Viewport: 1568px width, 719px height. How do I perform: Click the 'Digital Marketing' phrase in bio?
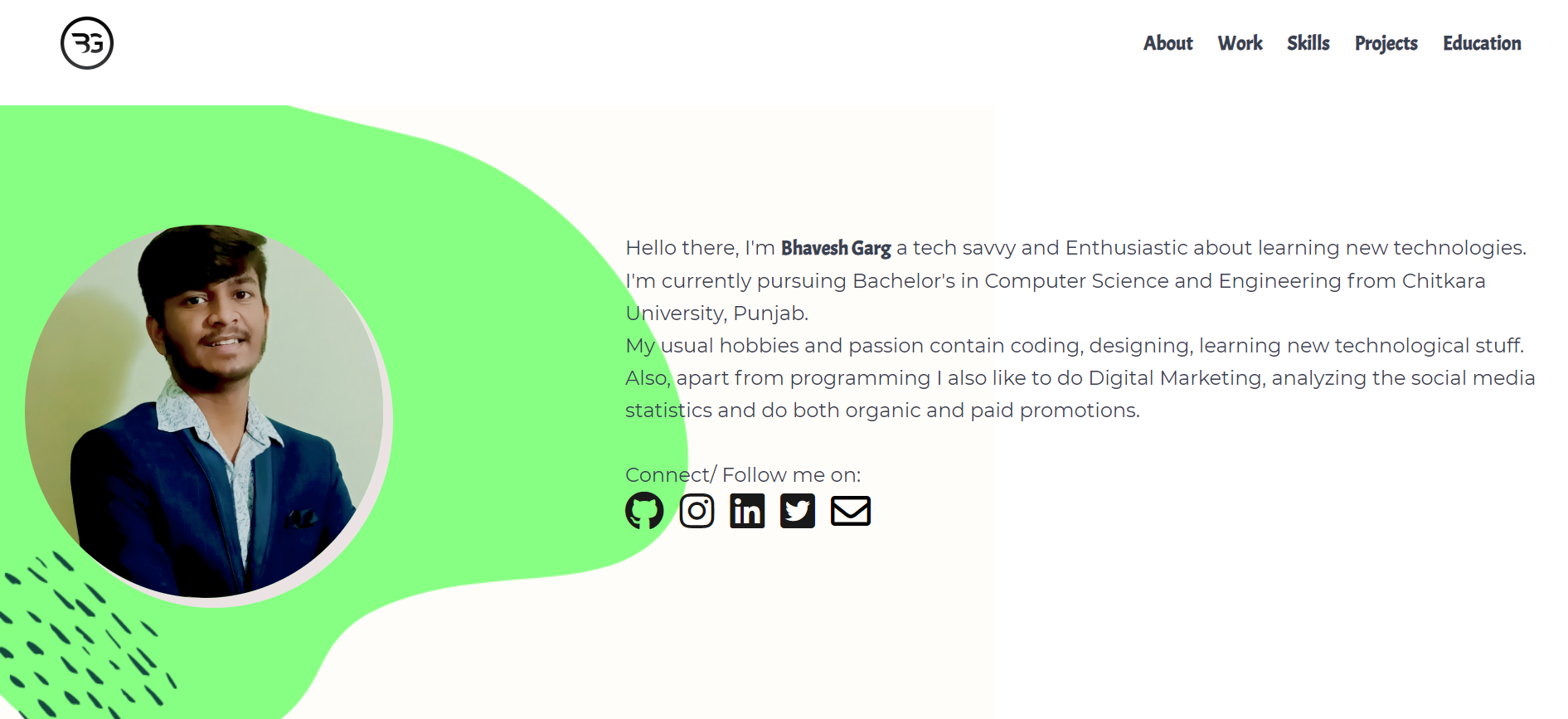click(1176, 378)
